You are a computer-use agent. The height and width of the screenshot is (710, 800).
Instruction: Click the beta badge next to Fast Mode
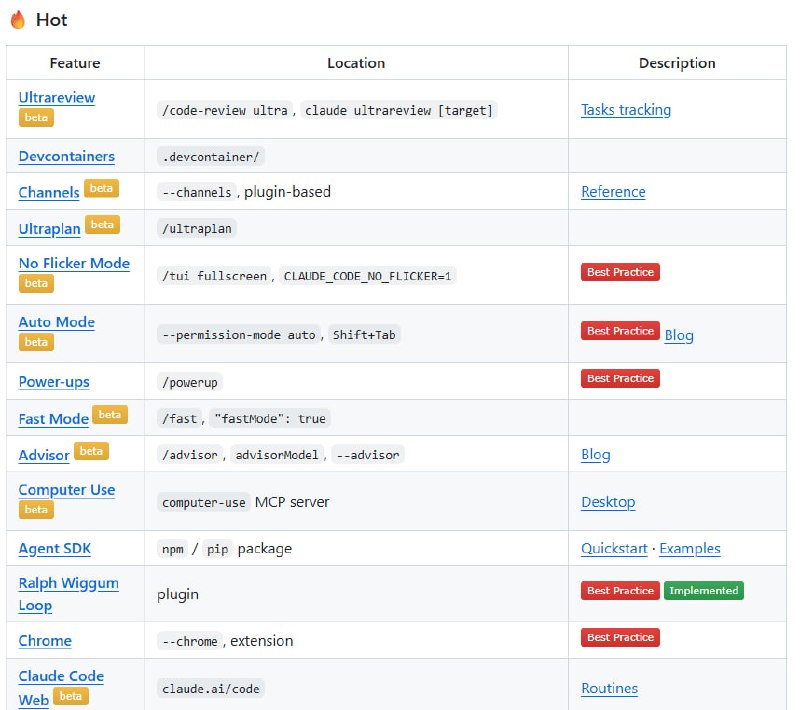tap(110, 415)
